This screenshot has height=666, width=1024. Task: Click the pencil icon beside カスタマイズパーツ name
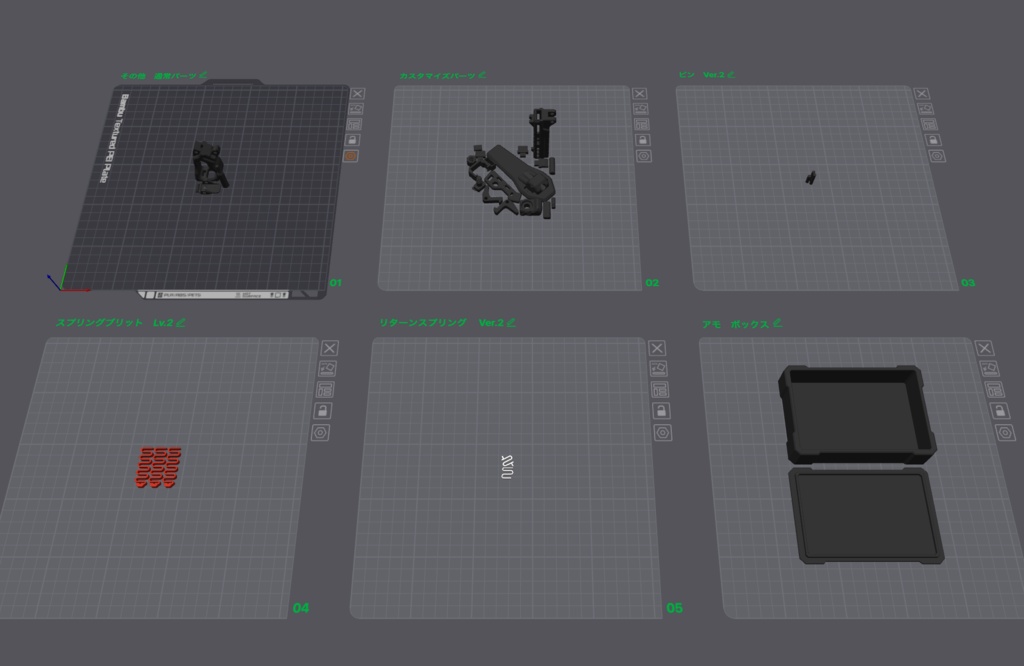pos(482,75)
